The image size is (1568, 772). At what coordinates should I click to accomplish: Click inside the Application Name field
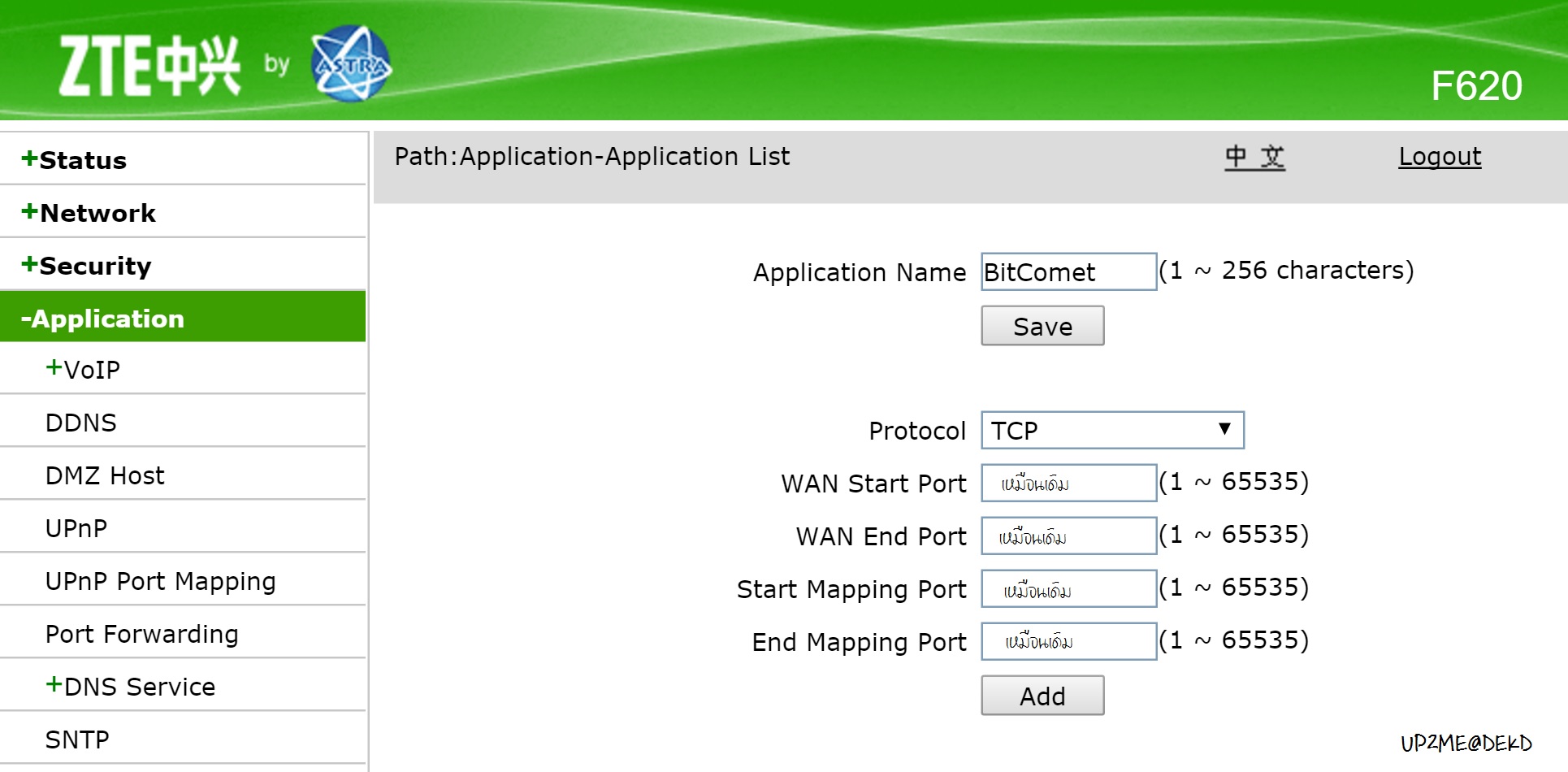[1067, 271]
